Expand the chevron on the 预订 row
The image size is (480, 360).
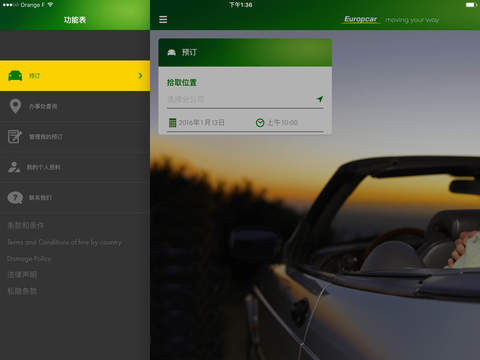(140, 76)
